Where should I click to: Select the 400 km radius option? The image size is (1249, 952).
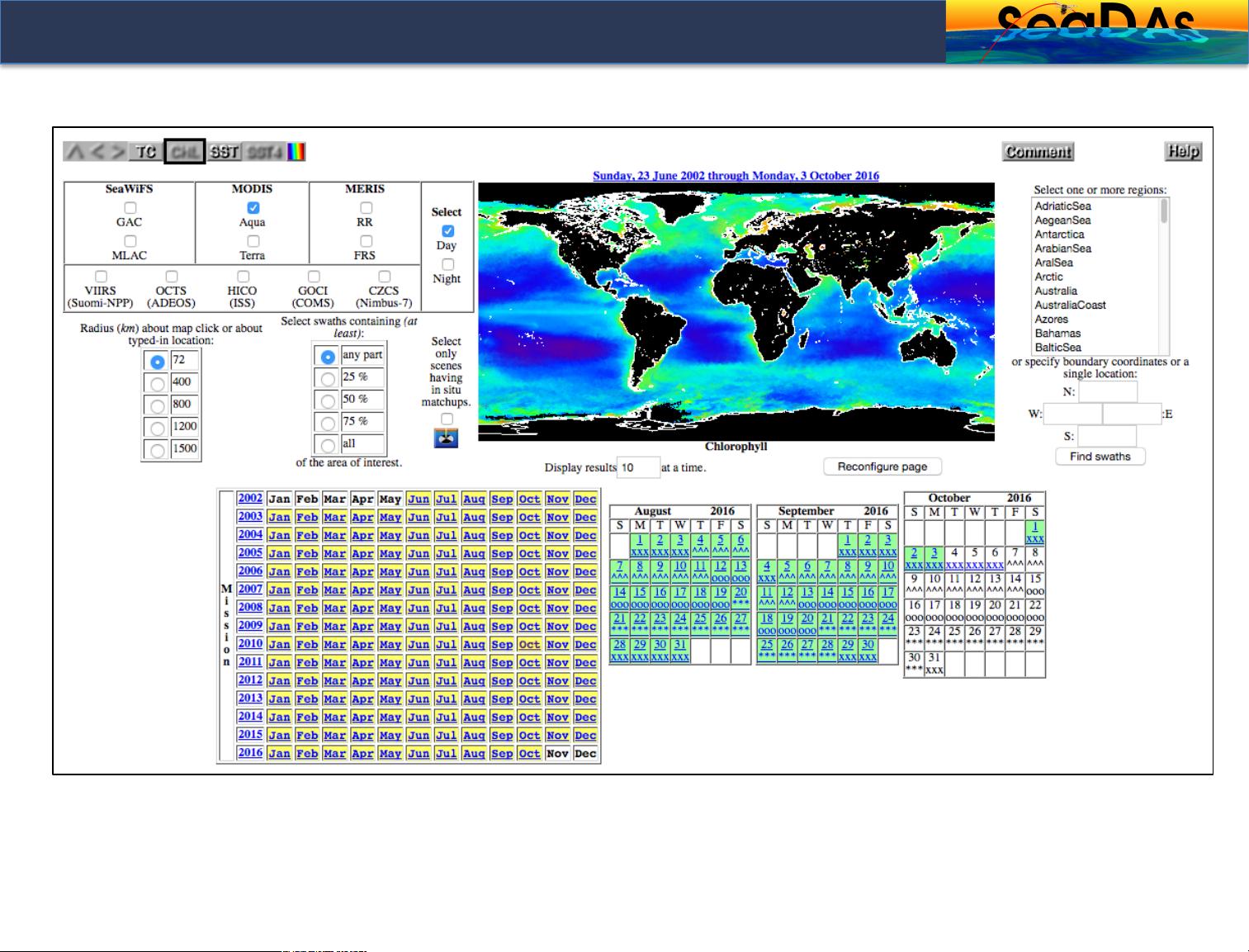tap(157, 384)
